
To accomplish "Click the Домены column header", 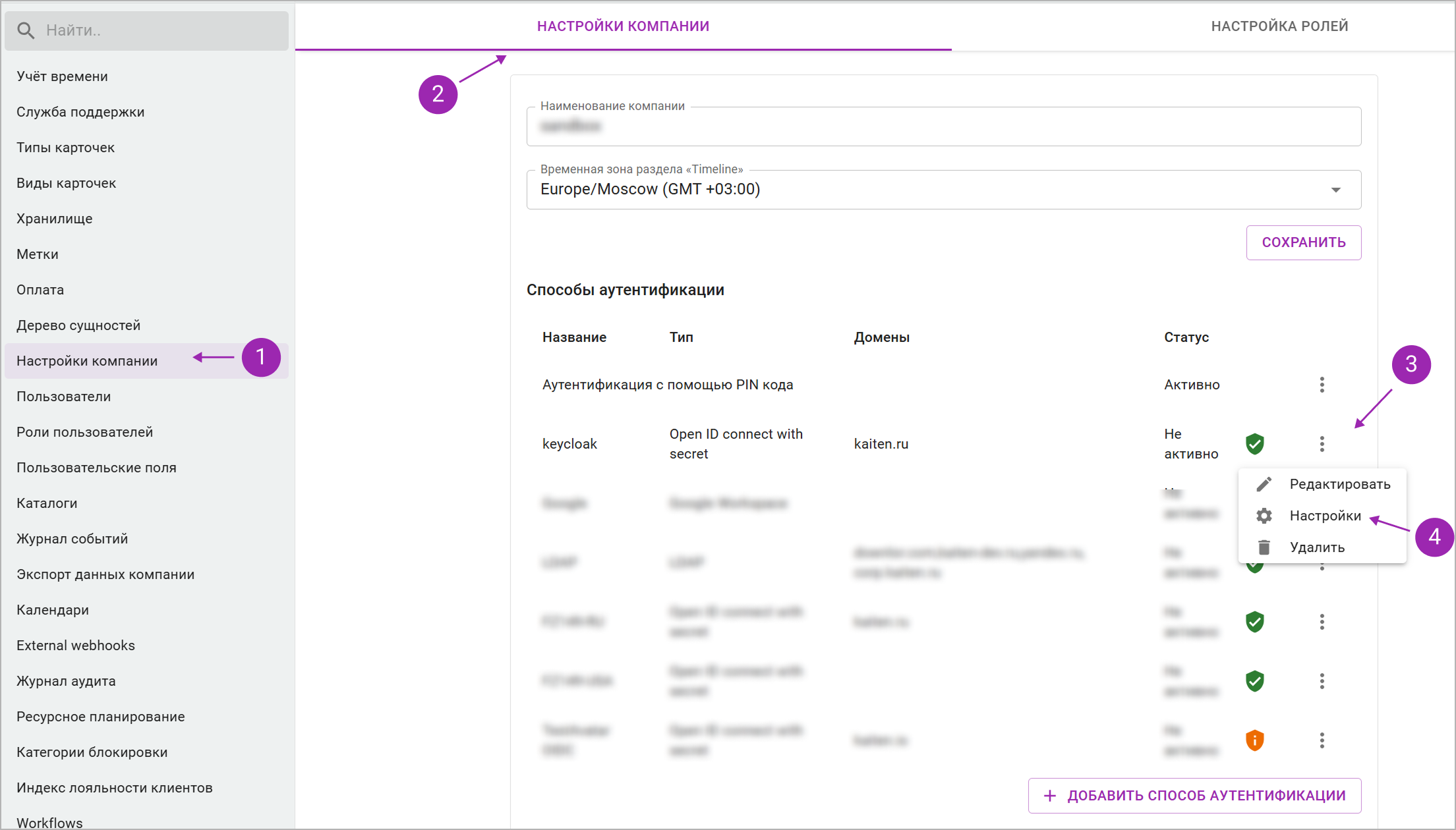I will (882, 337).
